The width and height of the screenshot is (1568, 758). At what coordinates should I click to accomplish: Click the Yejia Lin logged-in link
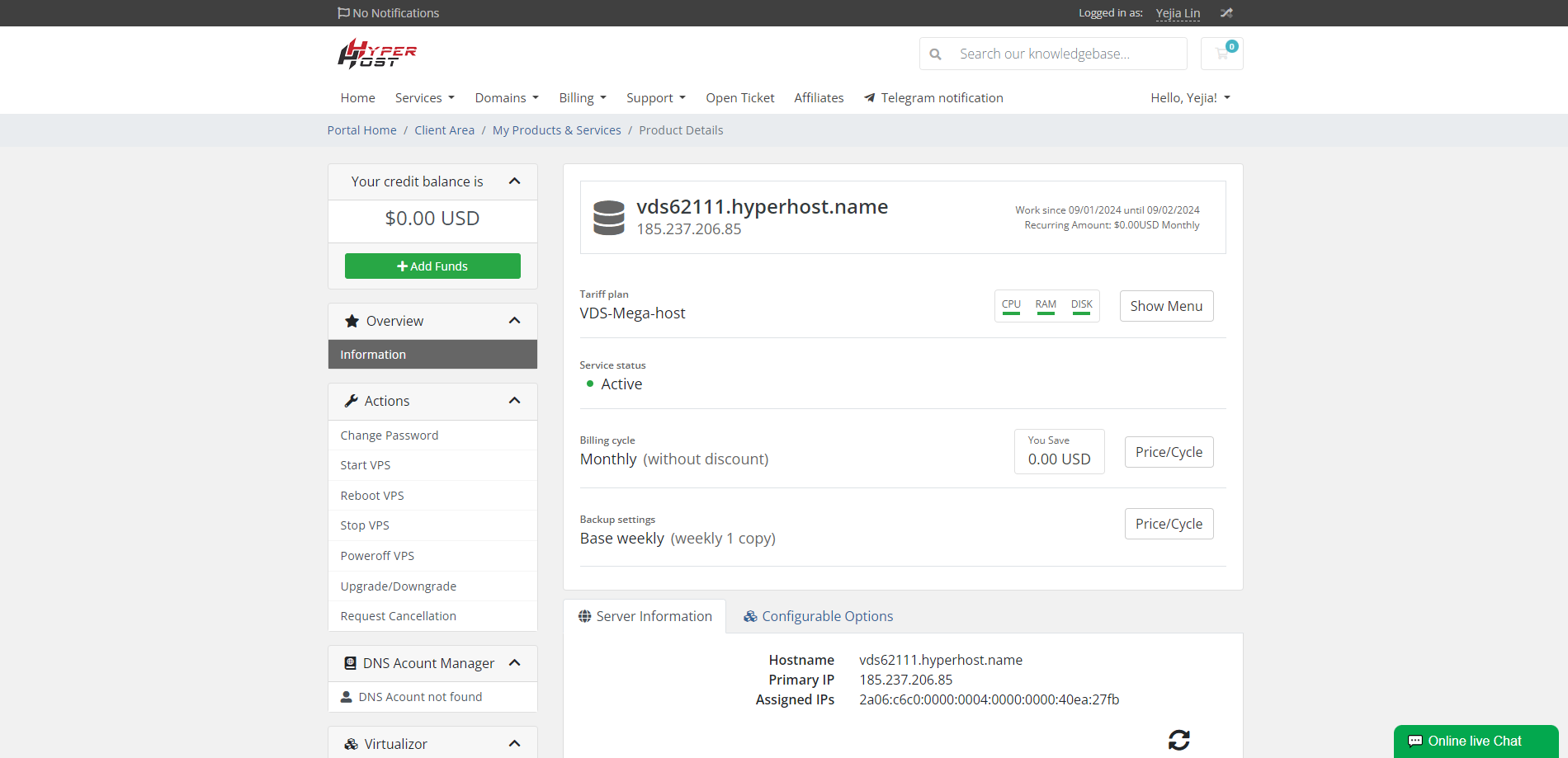[1178, 13]
